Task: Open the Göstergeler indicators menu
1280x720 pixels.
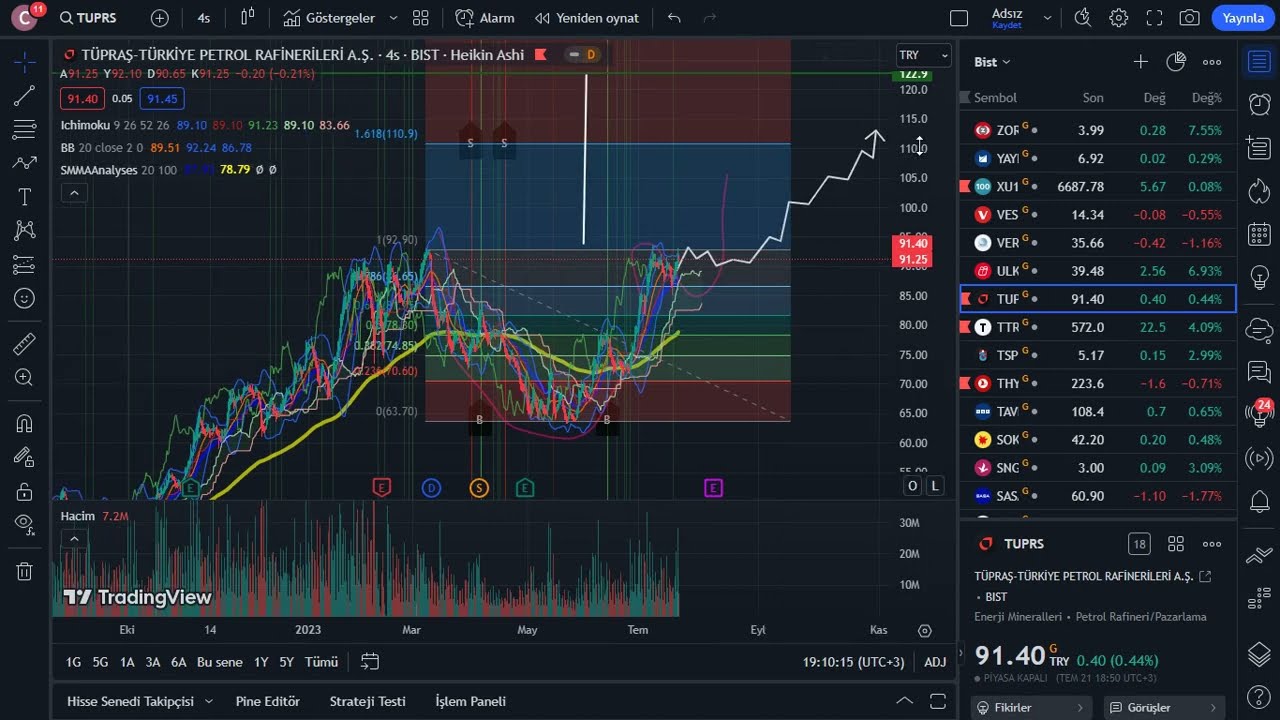Action: 329,18
